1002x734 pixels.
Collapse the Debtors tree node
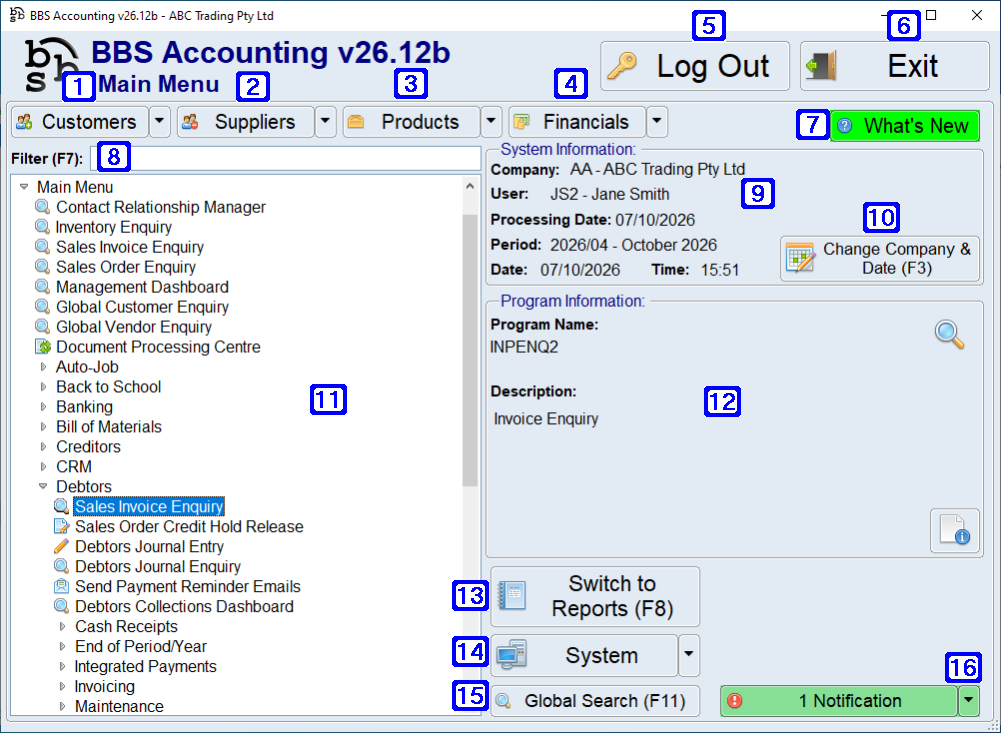(43, 487)
